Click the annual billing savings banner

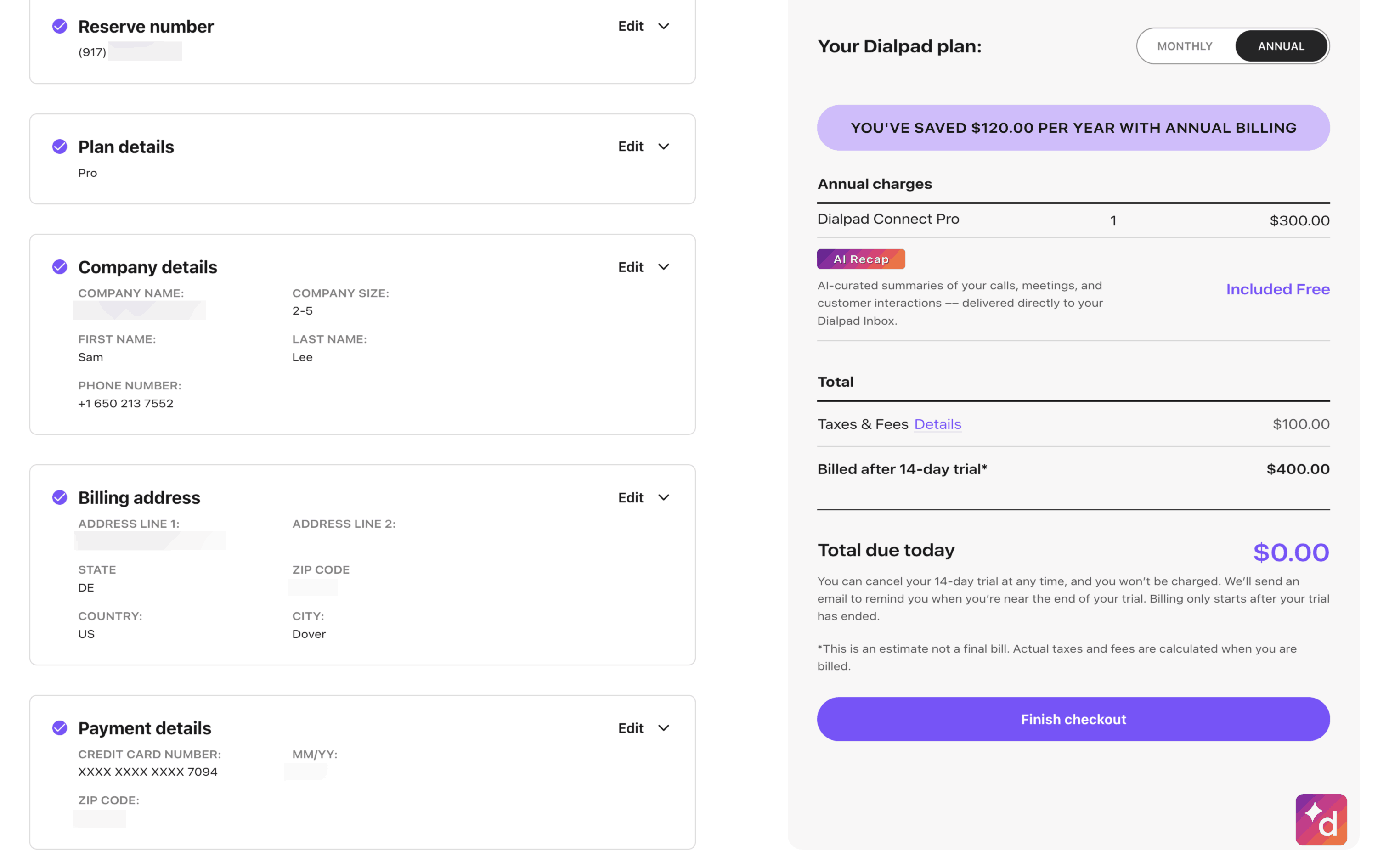1073,128
